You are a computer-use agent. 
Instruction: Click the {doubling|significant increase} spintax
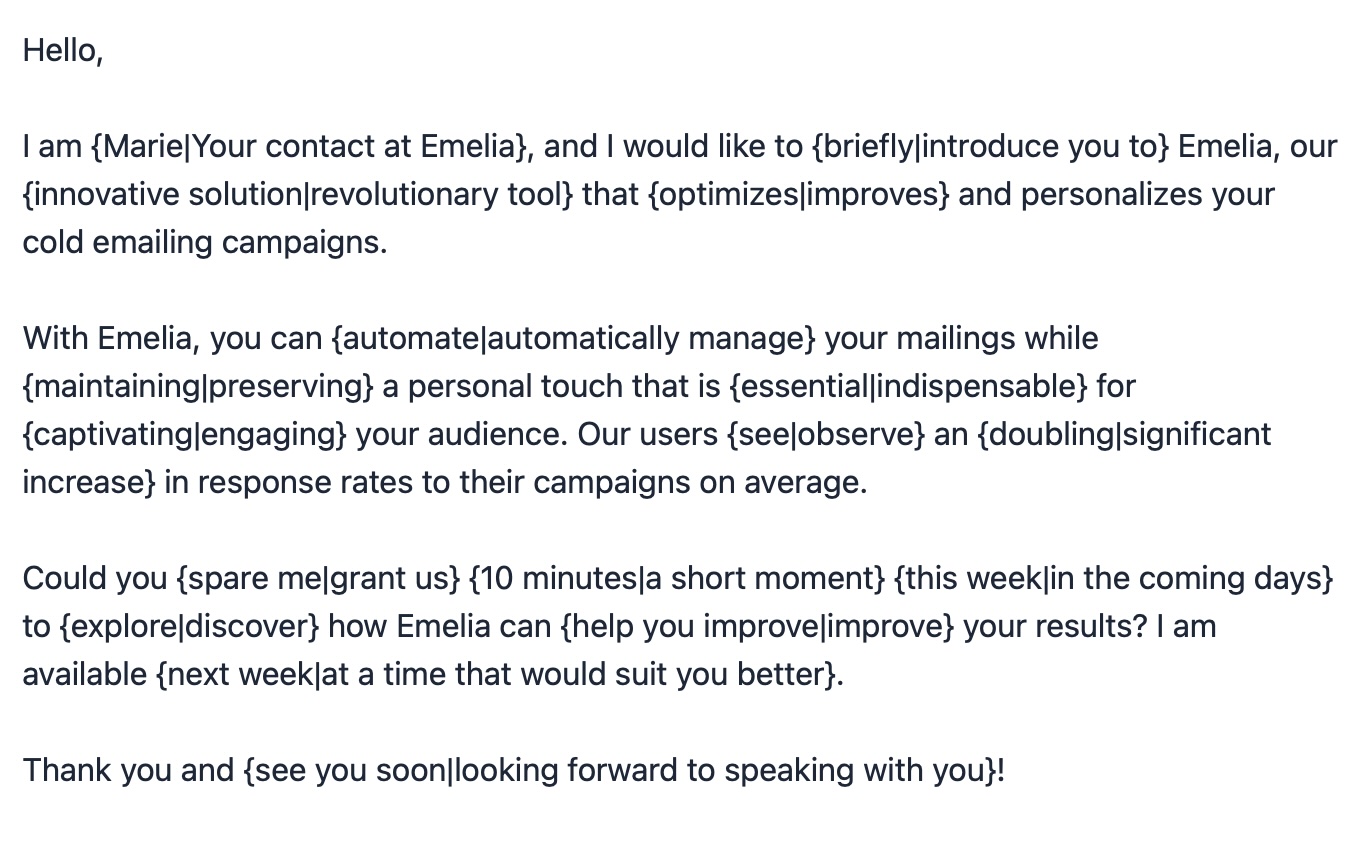[1123, 434]
